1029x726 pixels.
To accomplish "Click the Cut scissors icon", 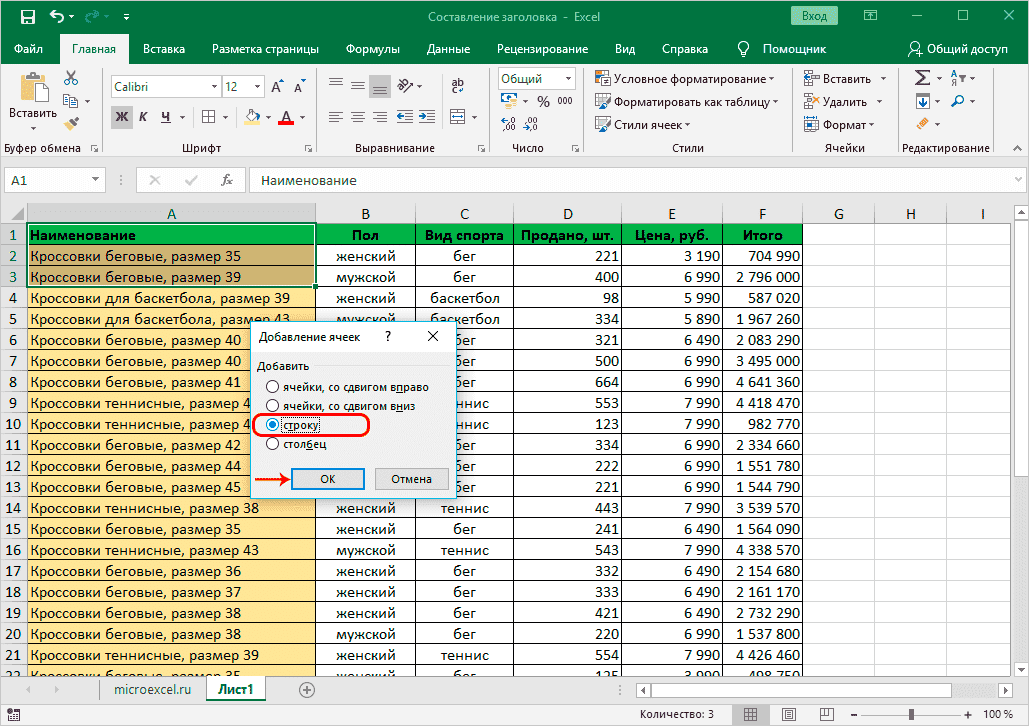I will (x=71, y=78).
